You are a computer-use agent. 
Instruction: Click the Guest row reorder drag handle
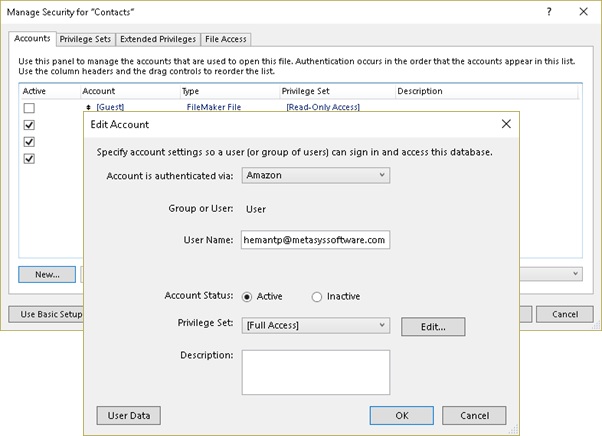click(90, 107)
